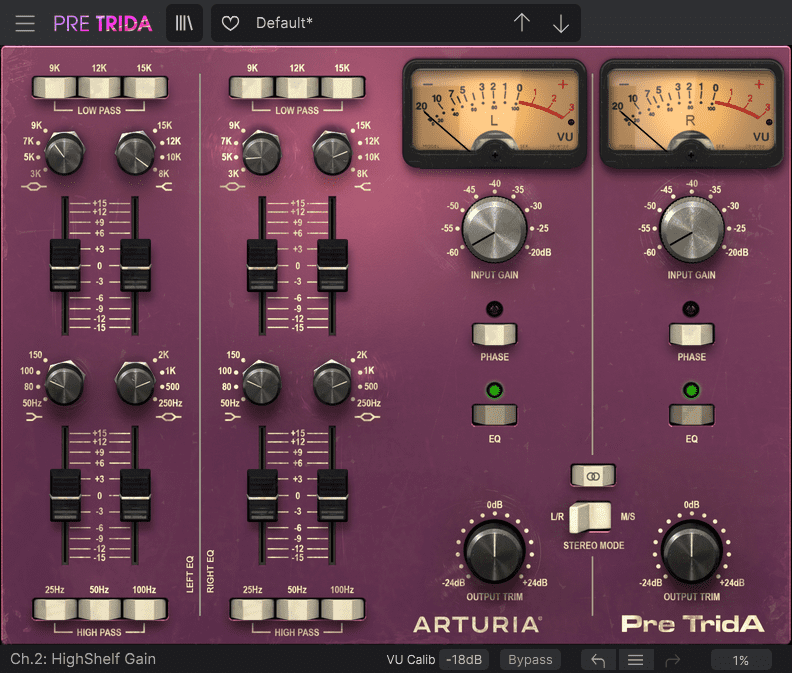The width and height of the screenshot is (792, 673).
Task: Click Right EQ low-mid gain fader
Action: coord(332,496)
